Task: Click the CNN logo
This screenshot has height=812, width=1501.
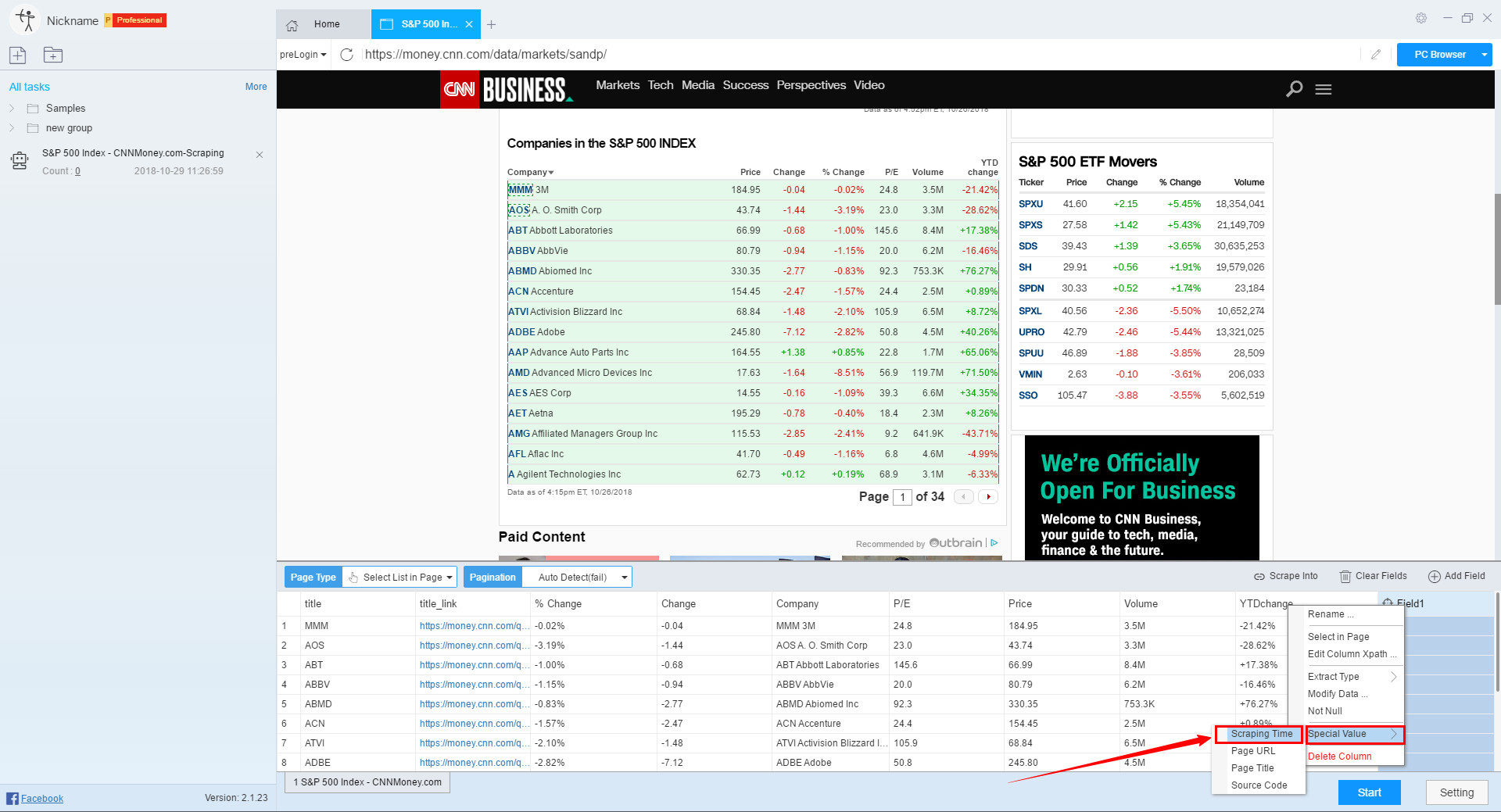Action: click(x=460, y=89)
